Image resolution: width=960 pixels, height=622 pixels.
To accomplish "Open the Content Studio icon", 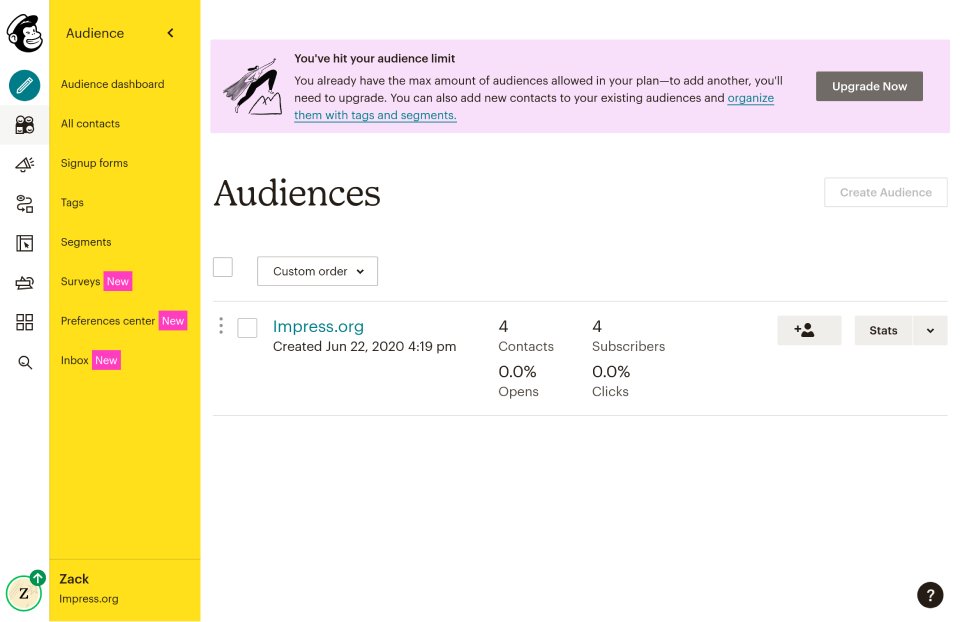I will coord(24,283).
